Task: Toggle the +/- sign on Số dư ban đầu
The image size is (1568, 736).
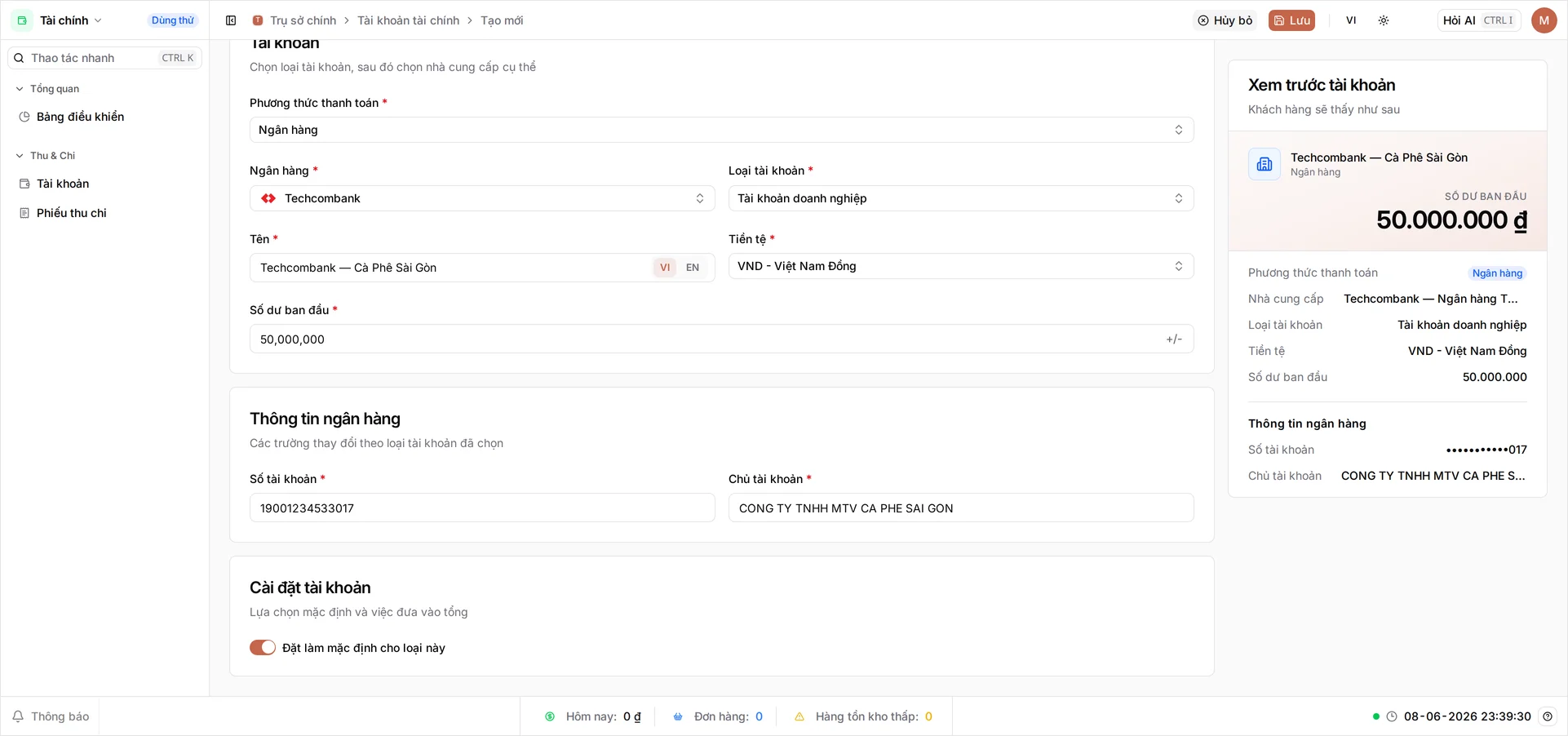Action: point(1174,339)
